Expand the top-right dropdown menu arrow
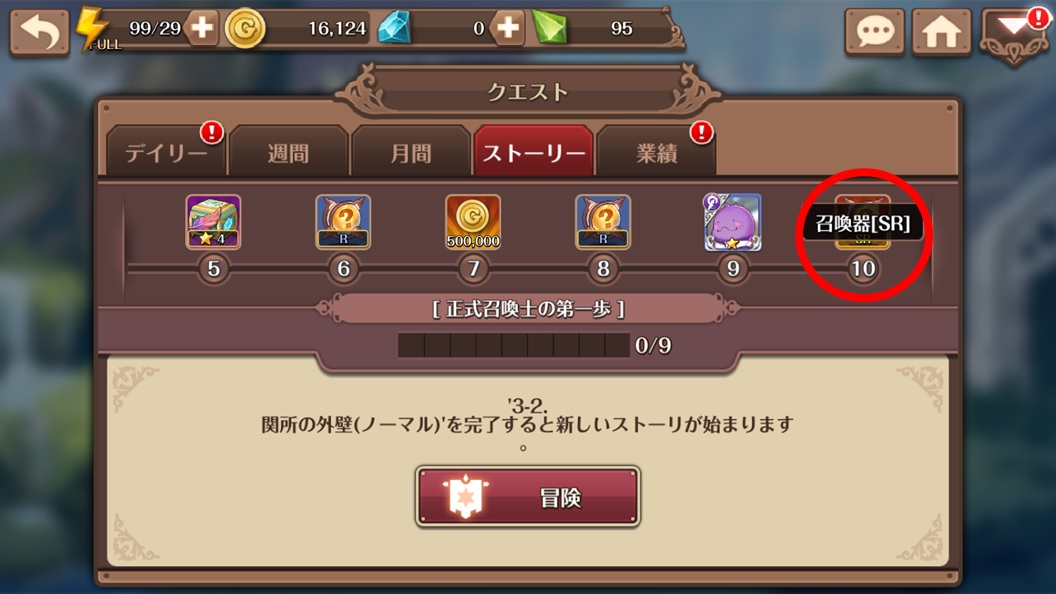This screenshot has width=1056, height=594. click(1014, 34)
